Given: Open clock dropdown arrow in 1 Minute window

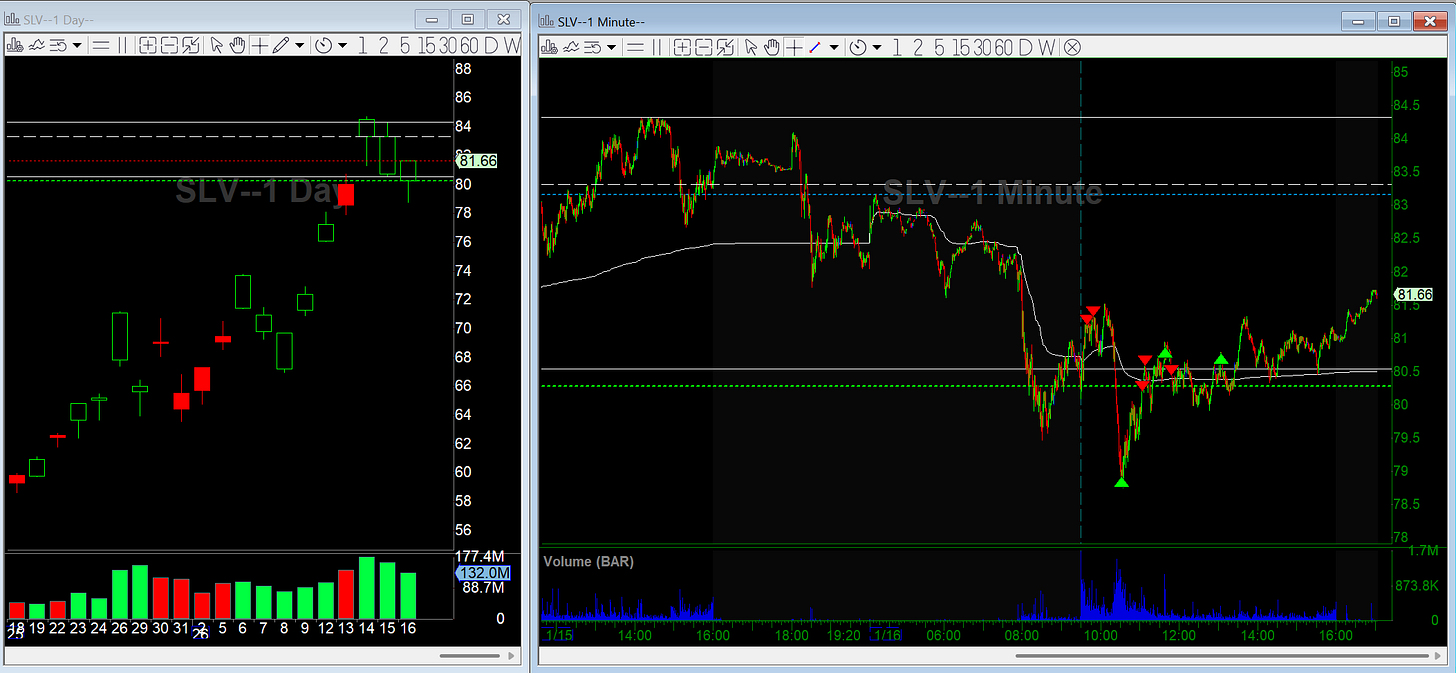Looking at the screenshot, I should (877, 47).
